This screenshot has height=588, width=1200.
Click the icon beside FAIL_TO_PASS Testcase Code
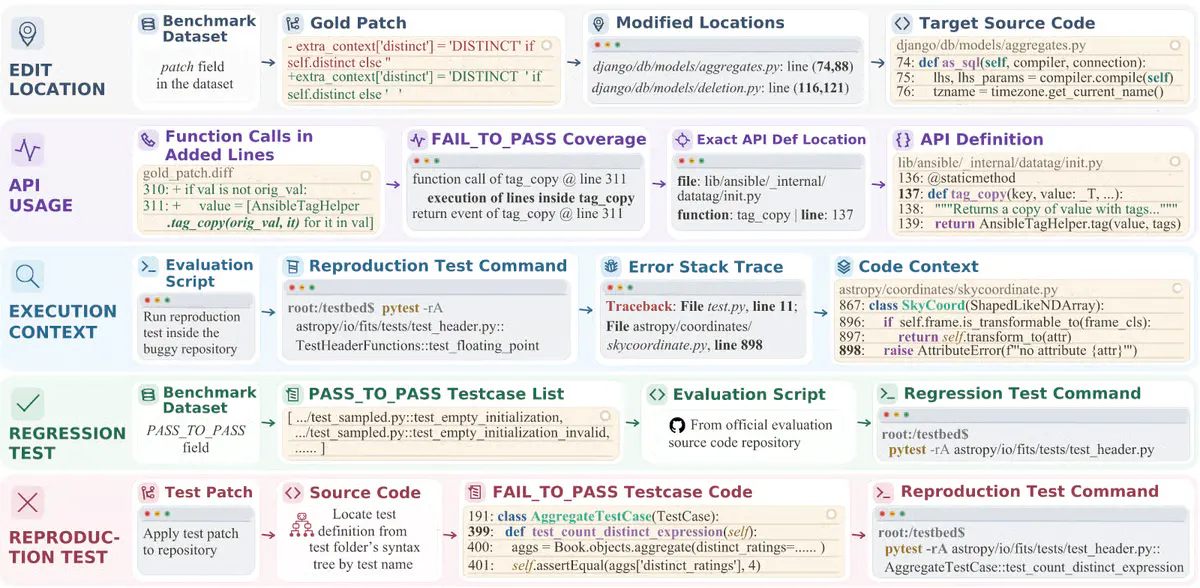[x=474, y=493]
